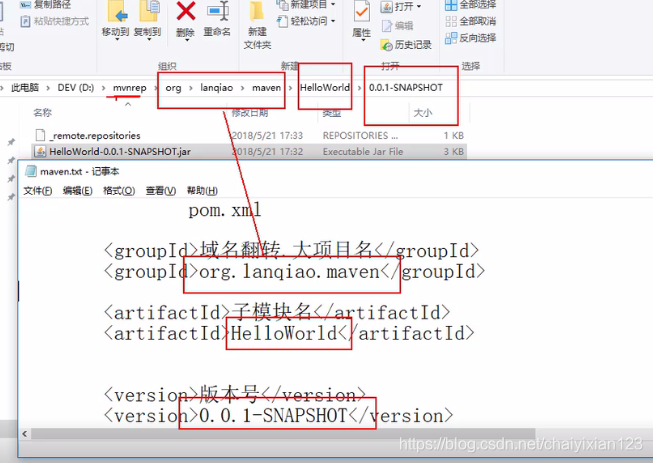Click 0.0.1-SNAPSHOT in the address path
Image resolution: width=653 pixels, height=463 pixels.
(x=406, y=87)
